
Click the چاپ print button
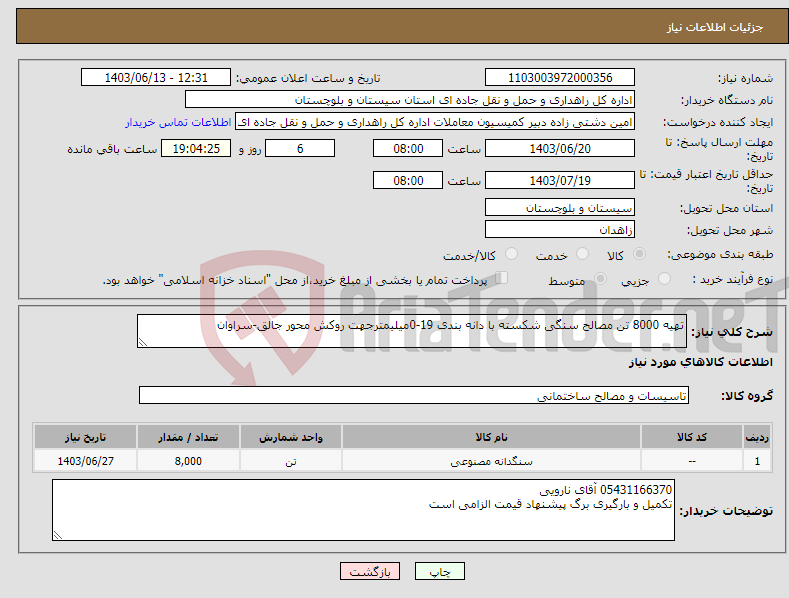pos(440,571)
